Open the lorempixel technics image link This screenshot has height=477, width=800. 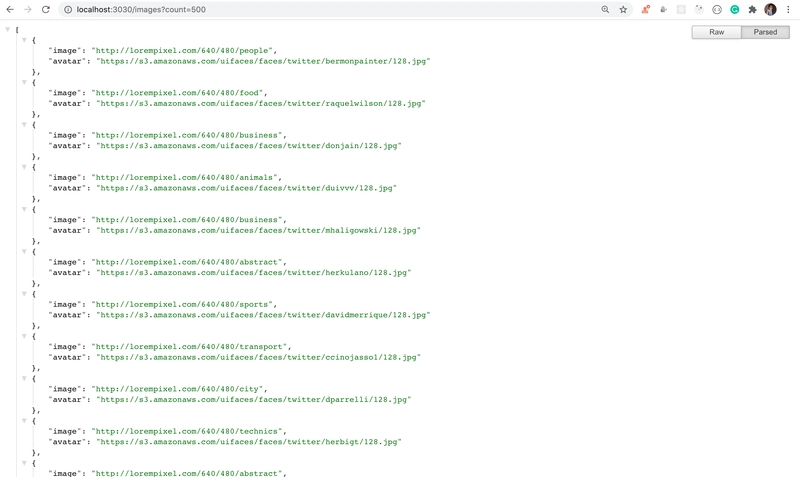(x=187, y=432)
